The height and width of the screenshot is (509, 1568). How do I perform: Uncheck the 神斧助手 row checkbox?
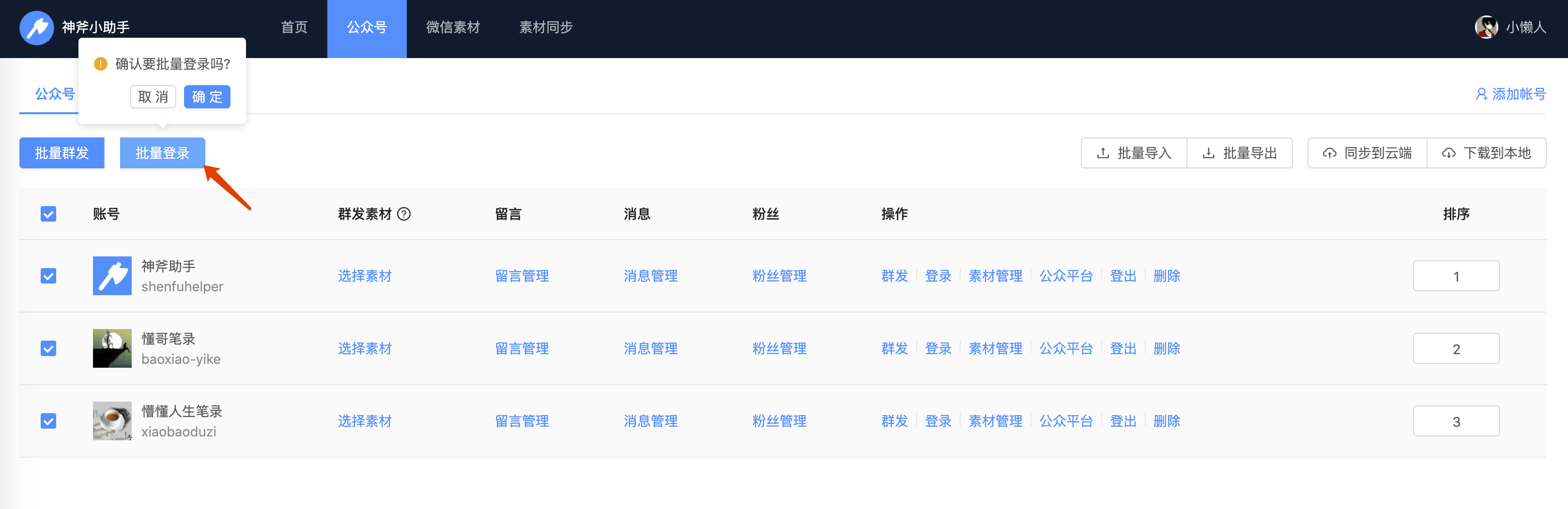click(x=48, y=276)
